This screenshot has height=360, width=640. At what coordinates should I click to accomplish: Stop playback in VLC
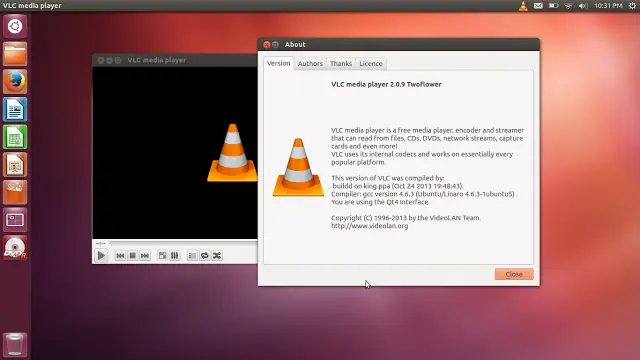(x=133, y=256)
